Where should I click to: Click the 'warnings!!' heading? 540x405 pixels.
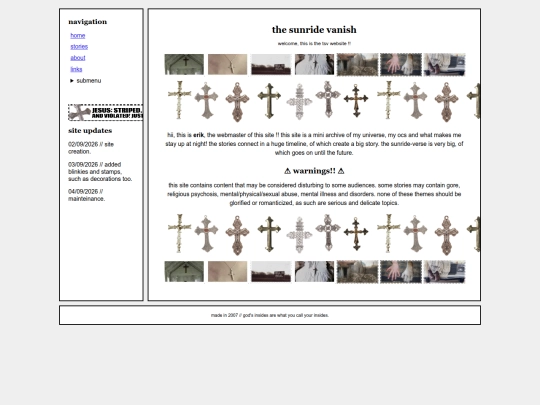[x=314, y=171]
